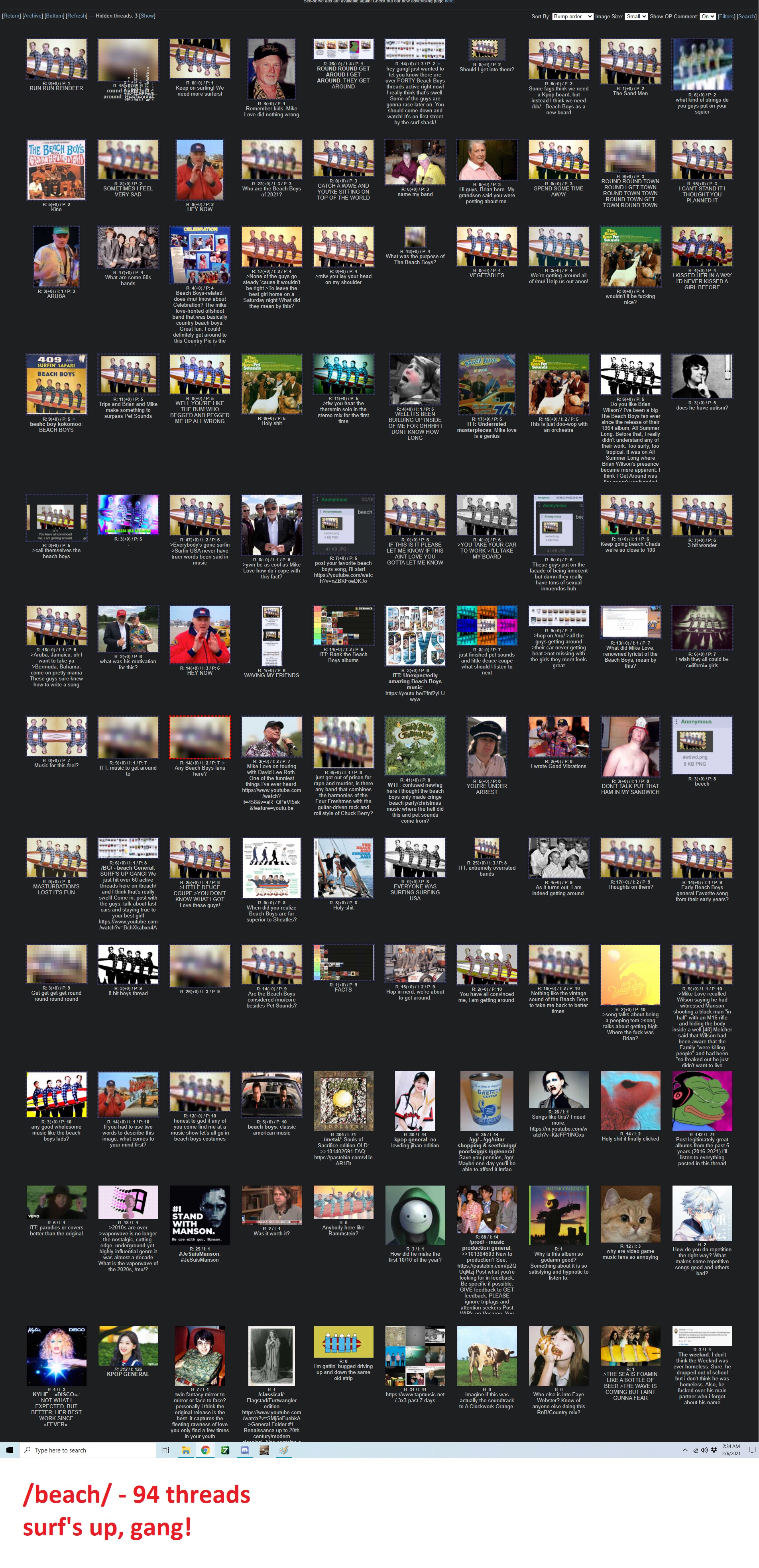Click the '3 hit wonder' caption
The width and height of the screenshot is (759, 1568).
coord(702,545)
